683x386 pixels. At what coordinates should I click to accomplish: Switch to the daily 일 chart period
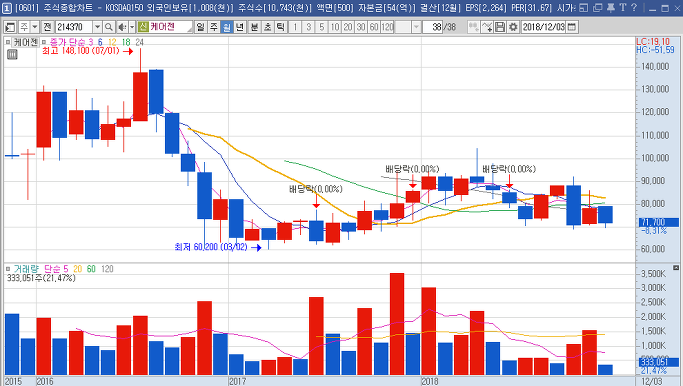pos(200,27)
